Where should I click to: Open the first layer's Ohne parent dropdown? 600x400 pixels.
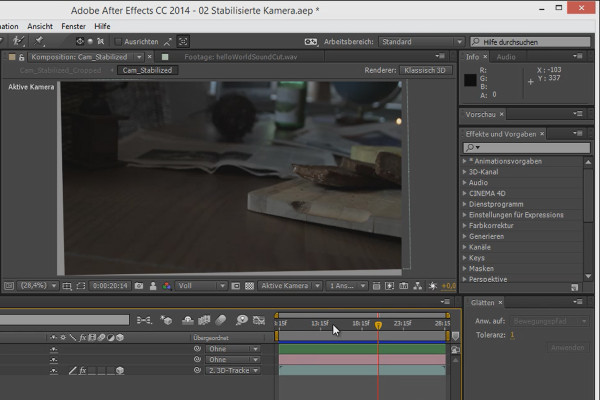(x=233, y=349)
